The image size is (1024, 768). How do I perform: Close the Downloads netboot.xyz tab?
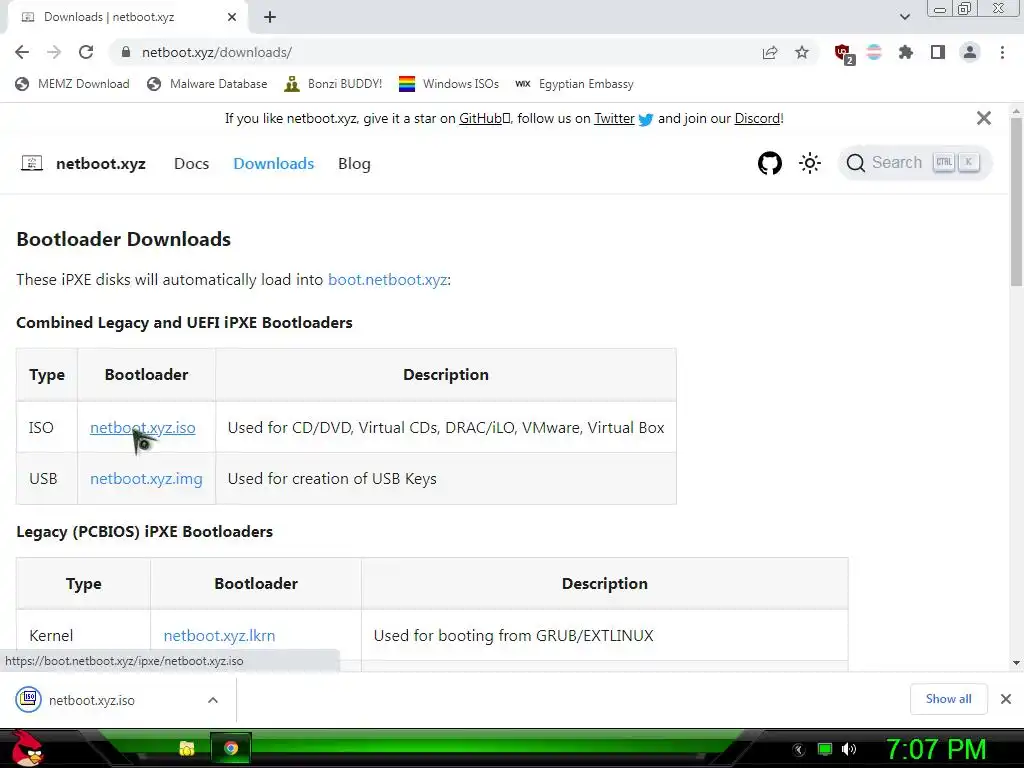[232, 17]
